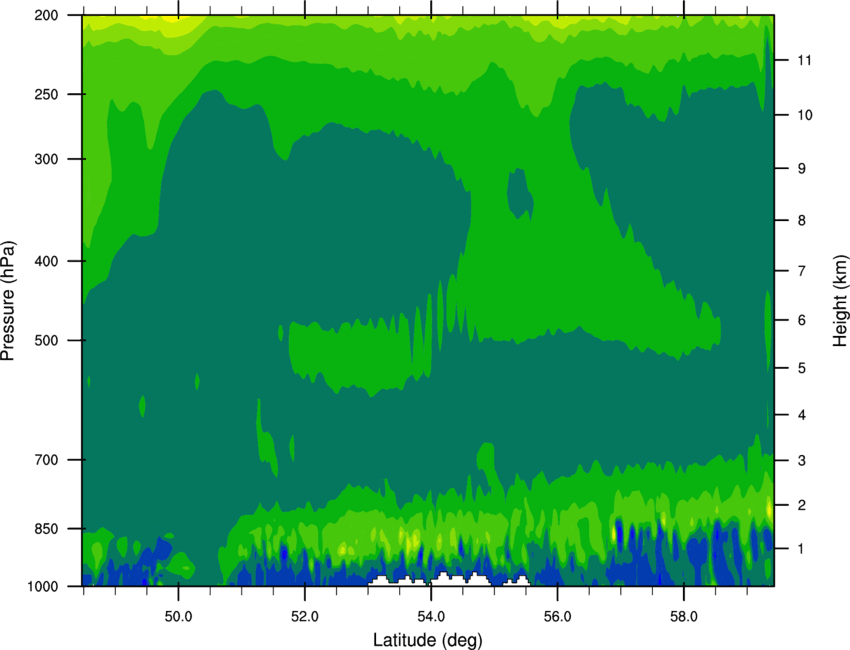Click the 'Latitude (deg)' axis title

tap(427, 640)
